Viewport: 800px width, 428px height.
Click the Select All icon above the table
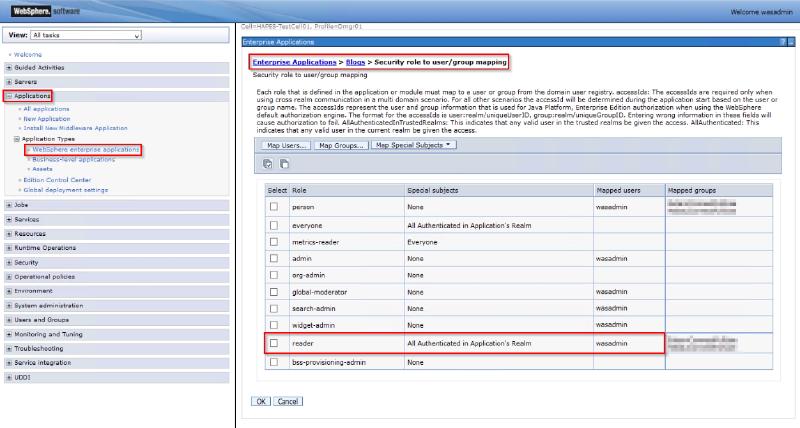point(267,164)
